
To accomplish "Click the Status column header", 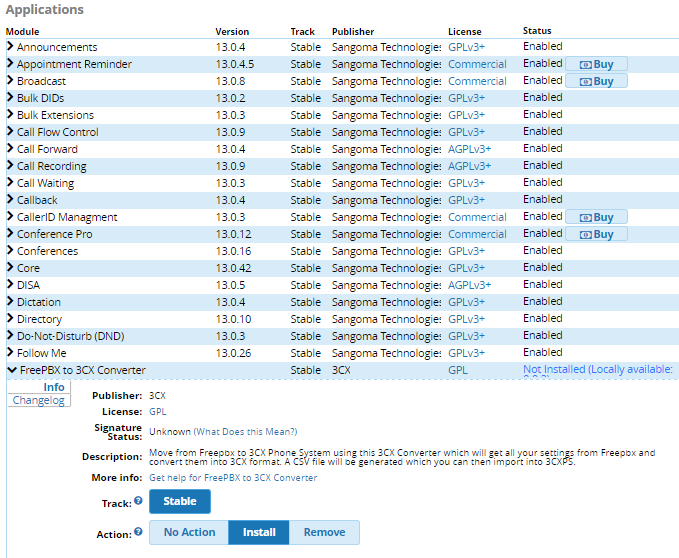I will [x=537, y=31].
